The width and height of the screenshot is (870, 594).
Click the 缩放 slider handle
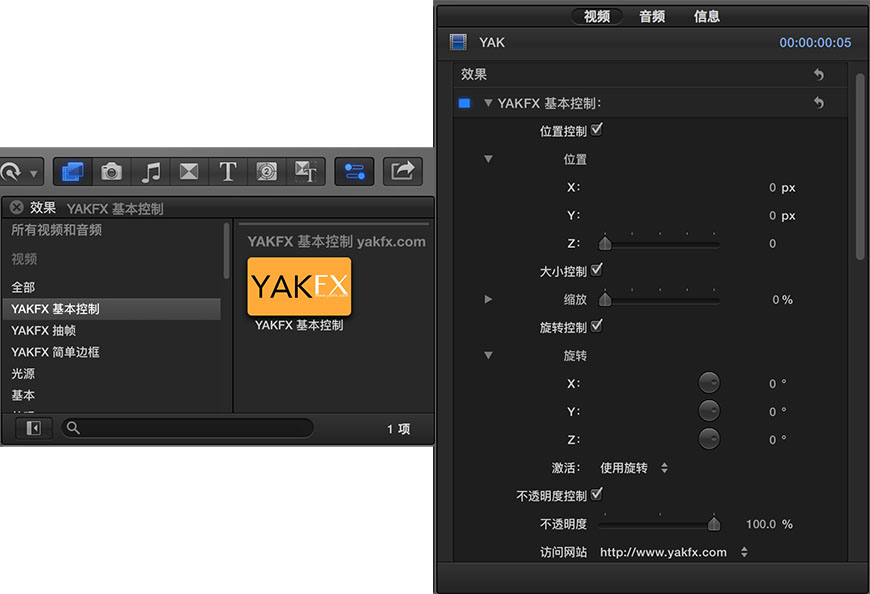(x=605, y=299)
